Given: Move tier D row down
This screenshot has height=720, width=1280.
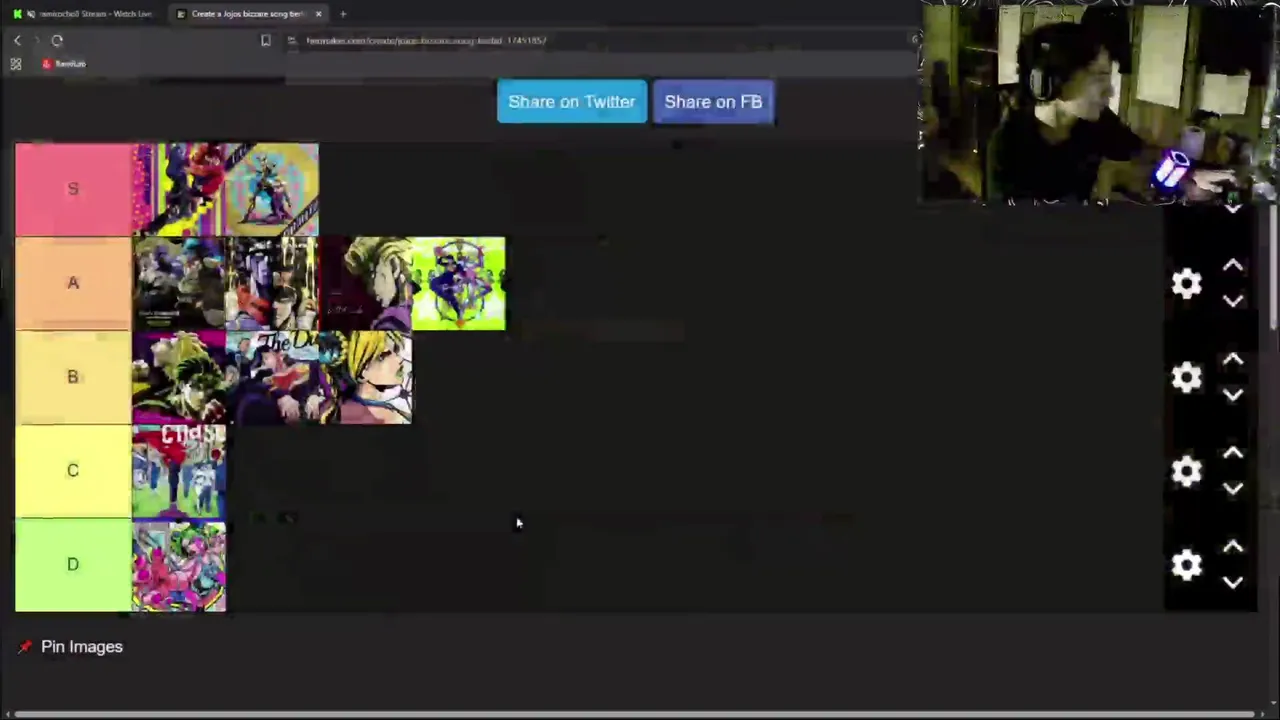Looking at the screenshot, I should pyautogui.click(x=1232, y=583).
